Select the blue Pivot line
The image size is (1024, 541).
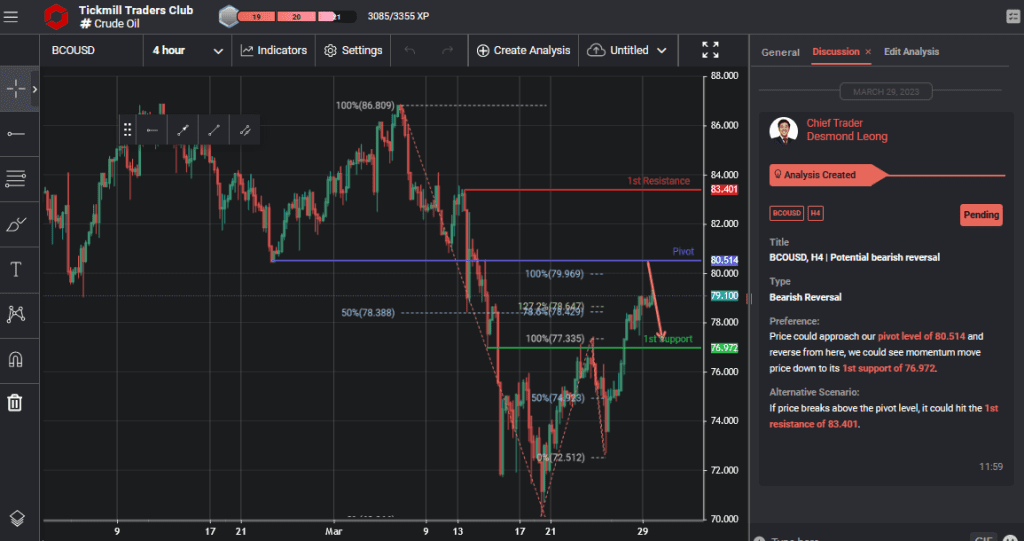pos(487,261)
